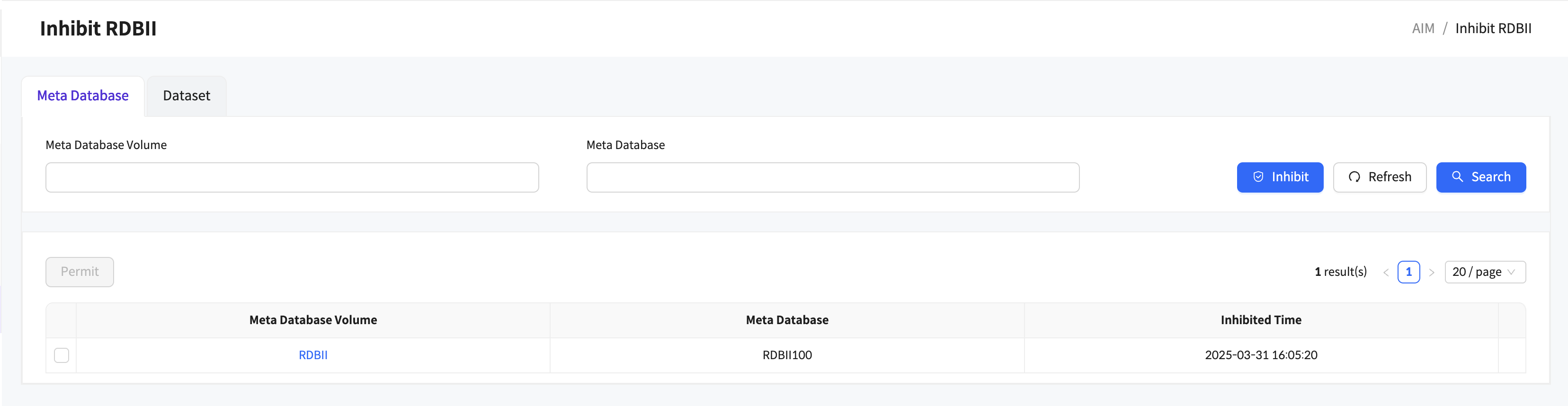Click the shield icon on Inhibit button
This screenshot has width=1568, height=406.
tap(1257, 177)
